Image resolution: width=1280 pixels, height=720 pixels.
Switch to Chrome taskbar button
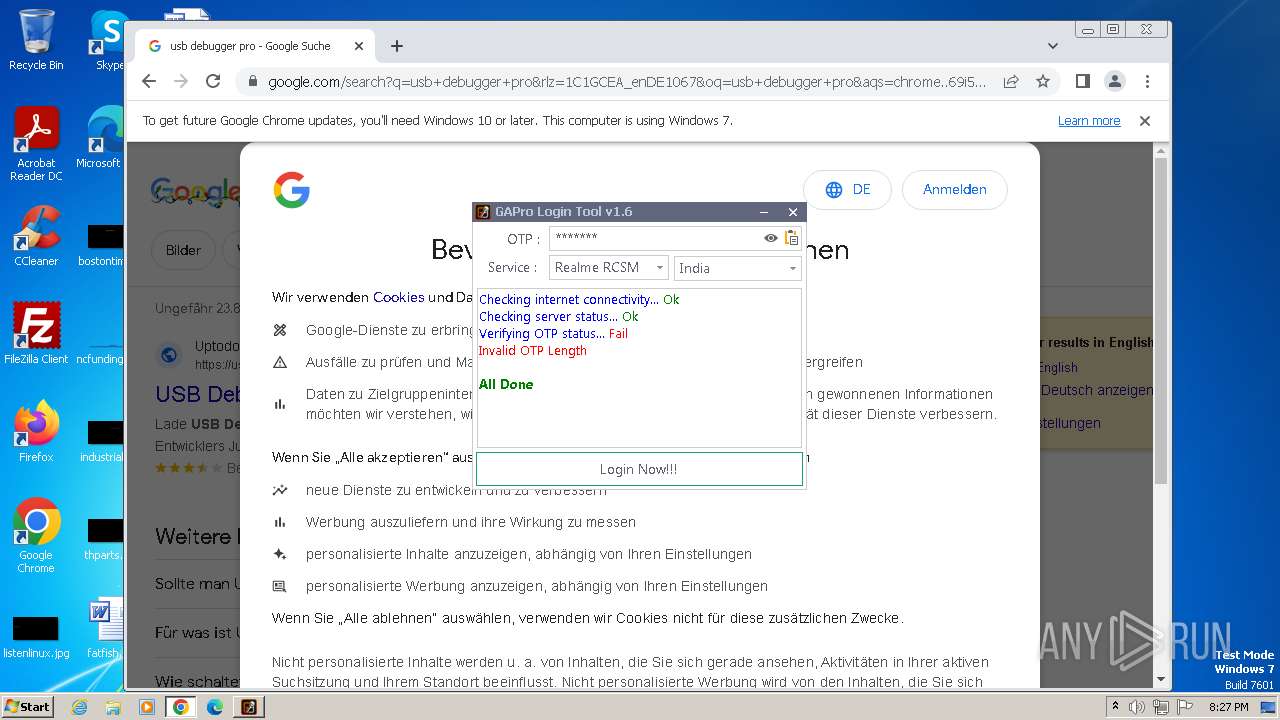[181, 707]
